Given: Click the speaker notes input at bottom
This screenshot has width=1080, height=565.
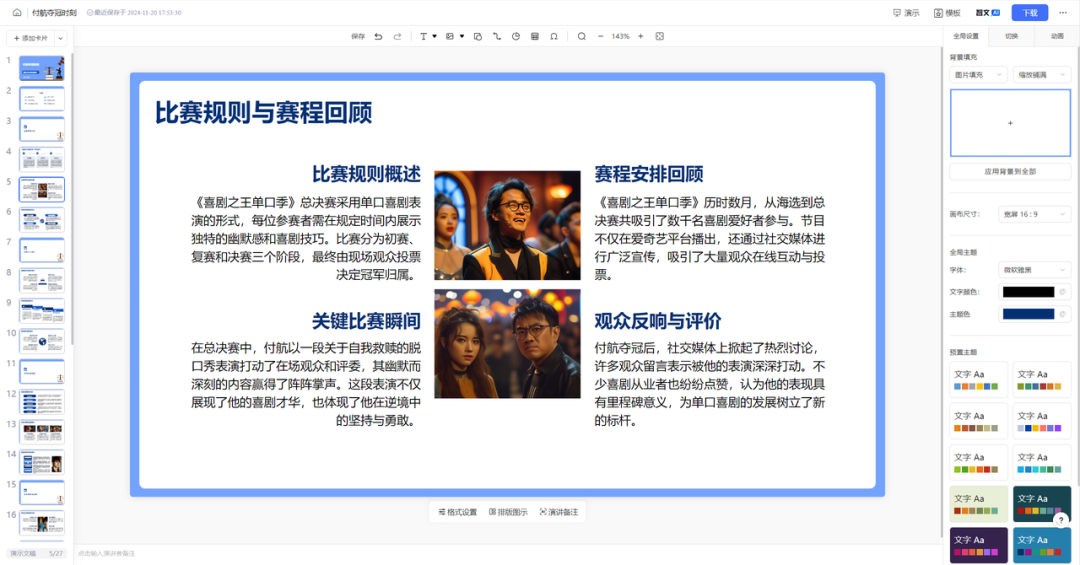Looking at the screenshot, I should point(506,553).
